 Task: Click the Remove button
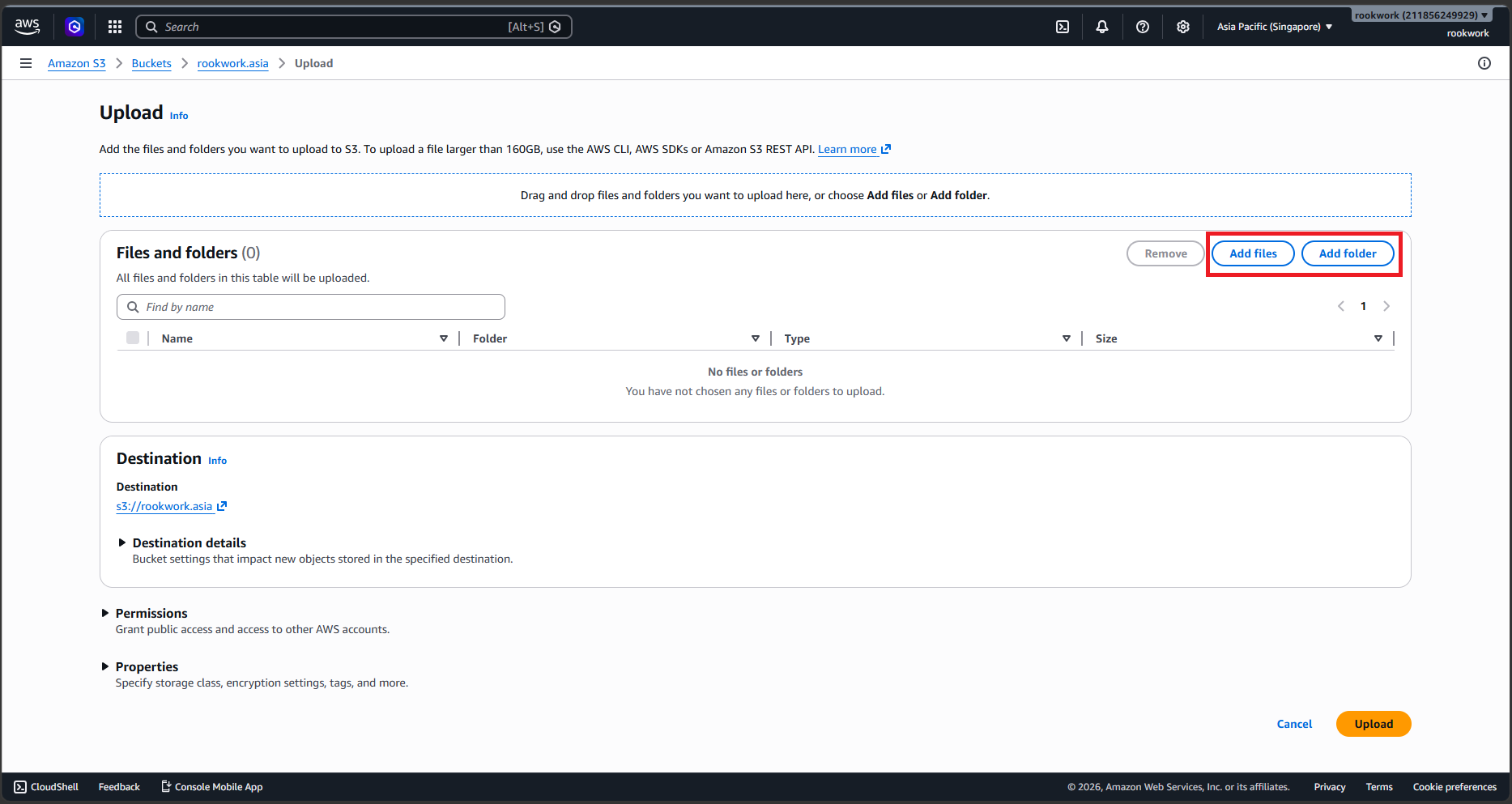tap(1165, 253)
